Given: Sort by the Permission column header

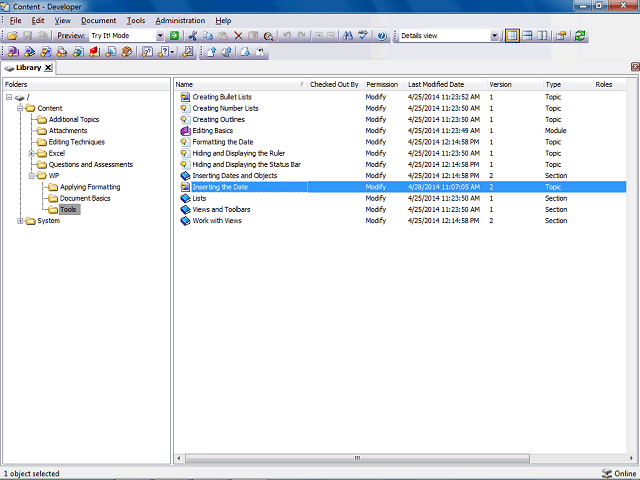Looking at the screenshot, I should (x=385, y=84).
